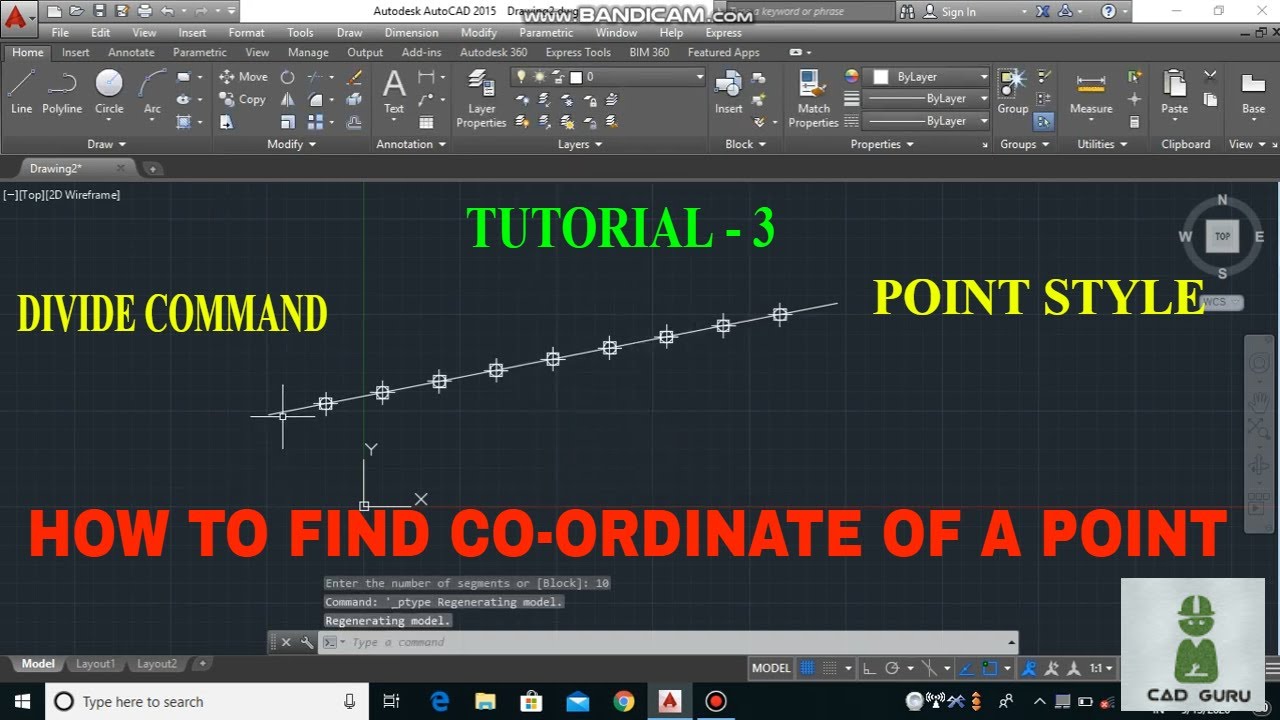Toggle annotation visibility in status bar
The image size is (1280, 720).
(1028, 668)
